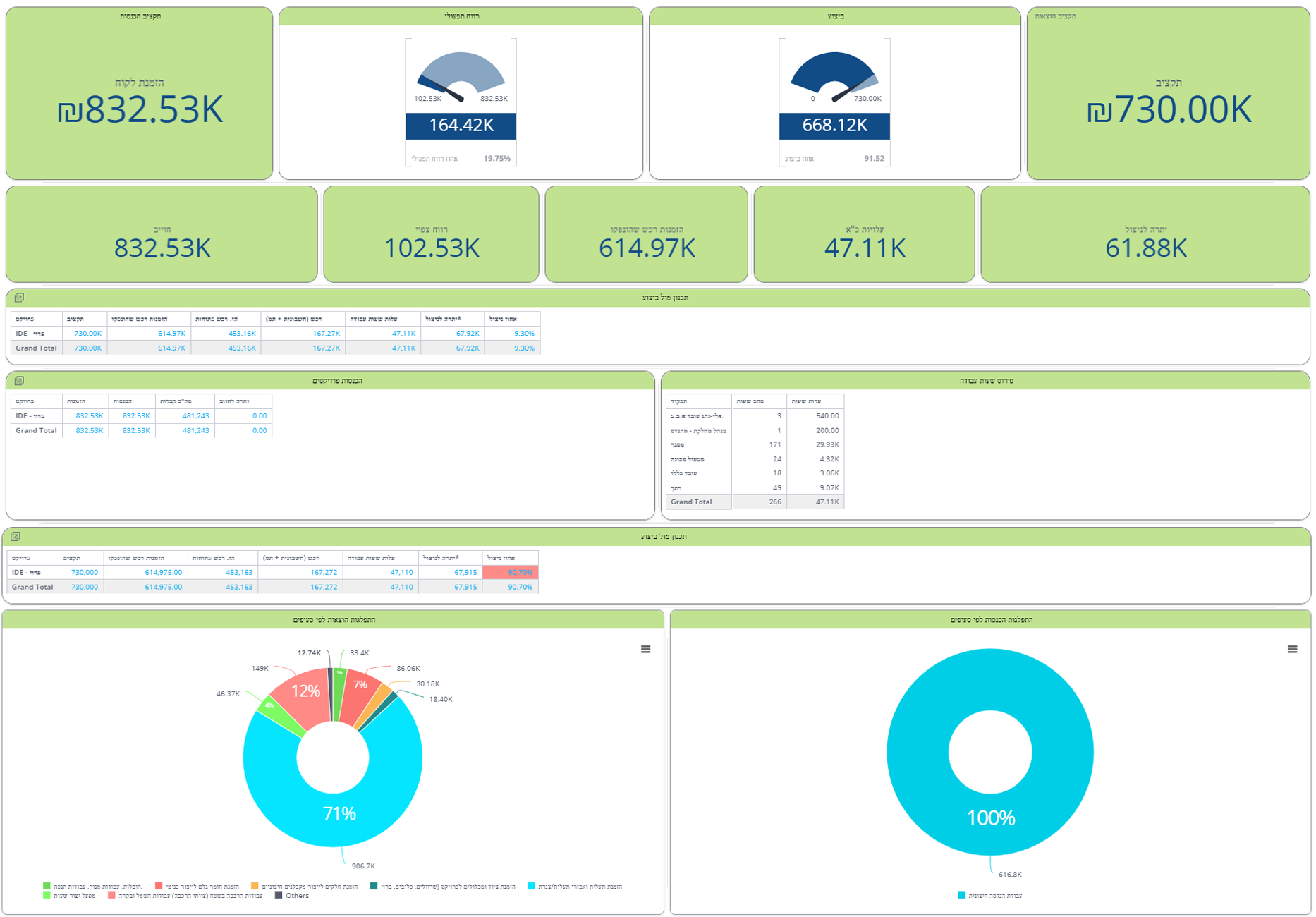Select the 71% cyan slice in expenses donut
The width and height of the screenshot is (1316, 917).
(x=339, y=811)
